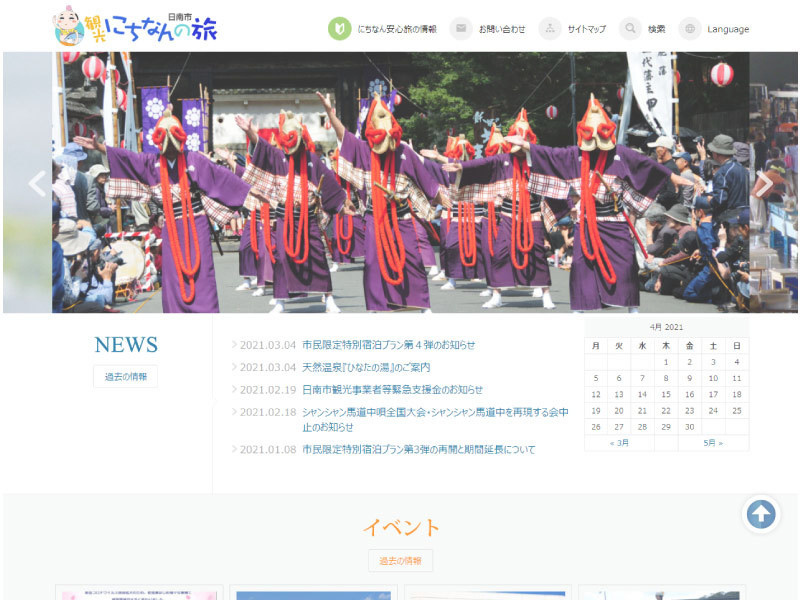This screenshot has width=800, height=600.
Task: Open the お問い合わせ menu link
Action: [x=502, y=29]
